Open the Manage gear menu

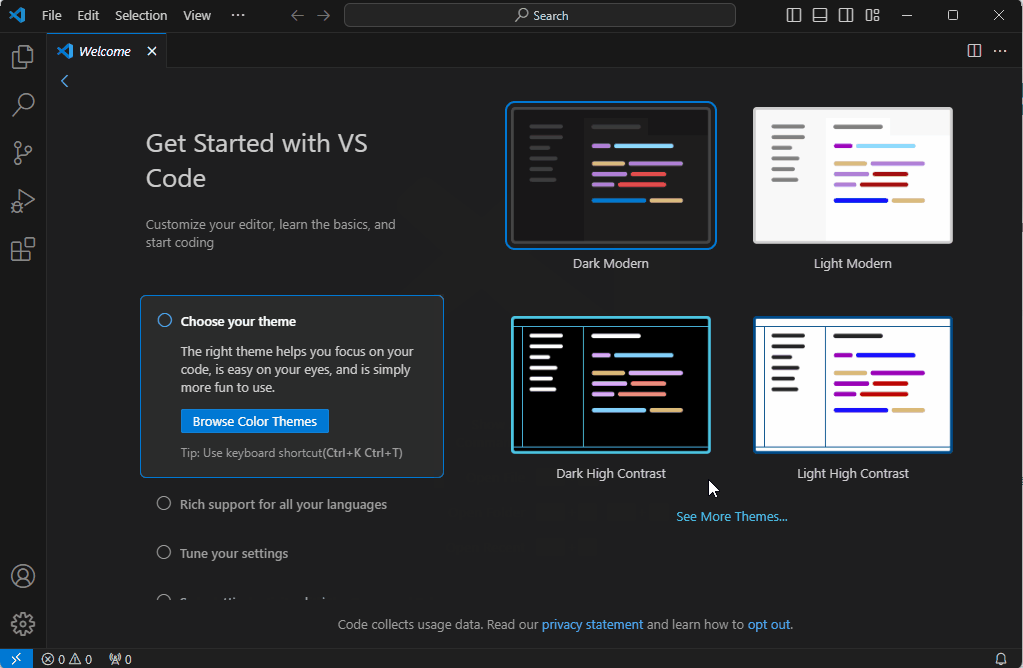click(22, 624)
